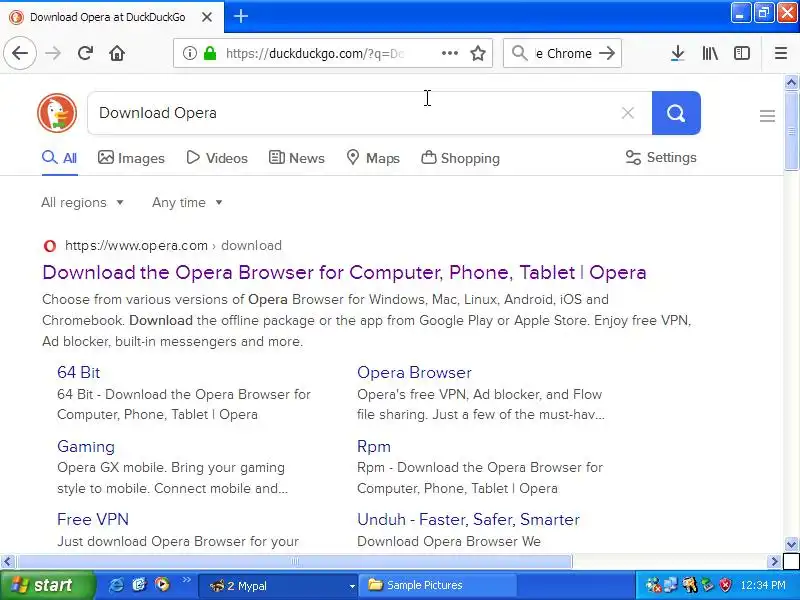Switch to the All results tab
The width and height of the screenshot is (800, 600).
click(x=60, y=158)
